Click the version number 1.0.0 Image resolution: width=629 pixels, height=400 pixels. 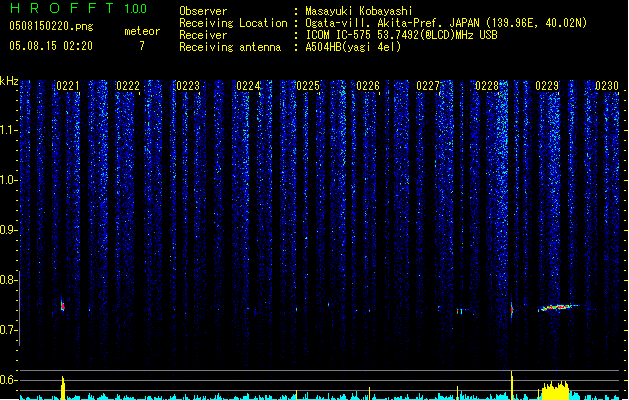coord(136,9)
